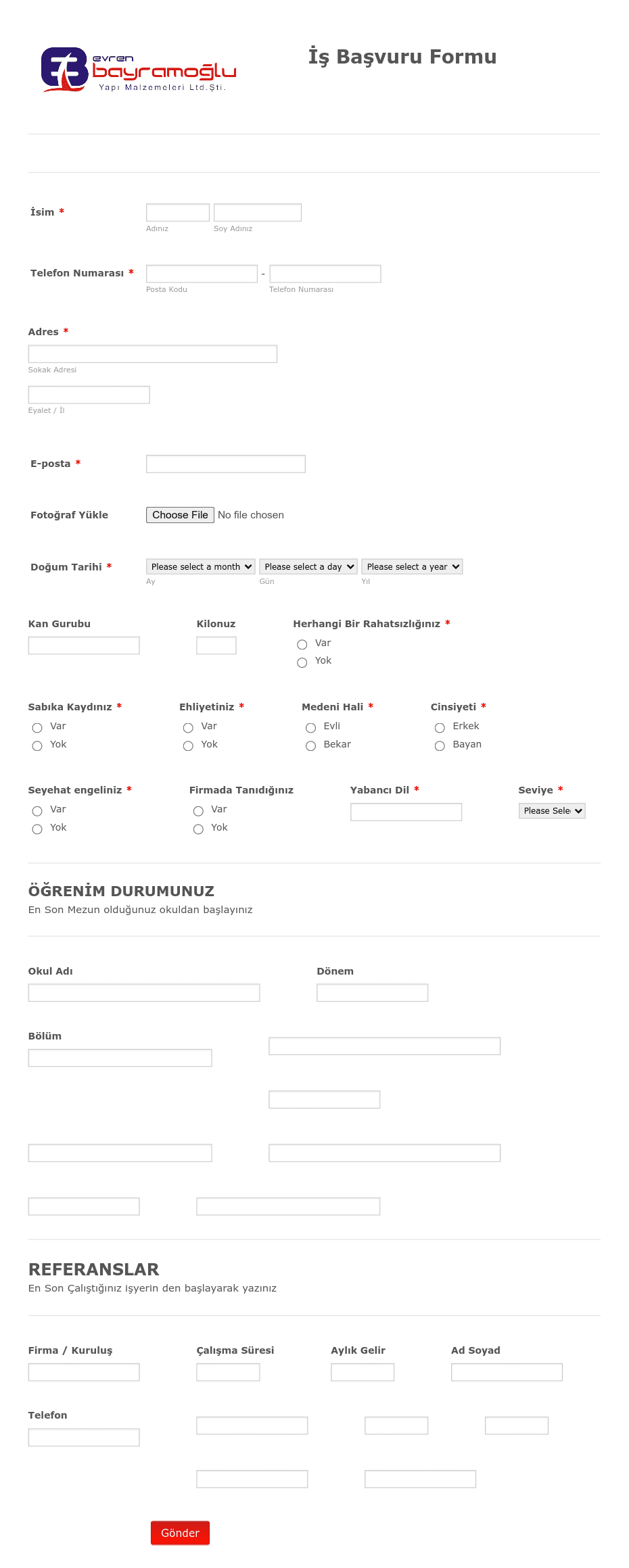The height and width of the screenshot is (1568, 629).
Task: Select Var for Herhangi Bir Rahatsızlığınız
Action: click(302, 644)
